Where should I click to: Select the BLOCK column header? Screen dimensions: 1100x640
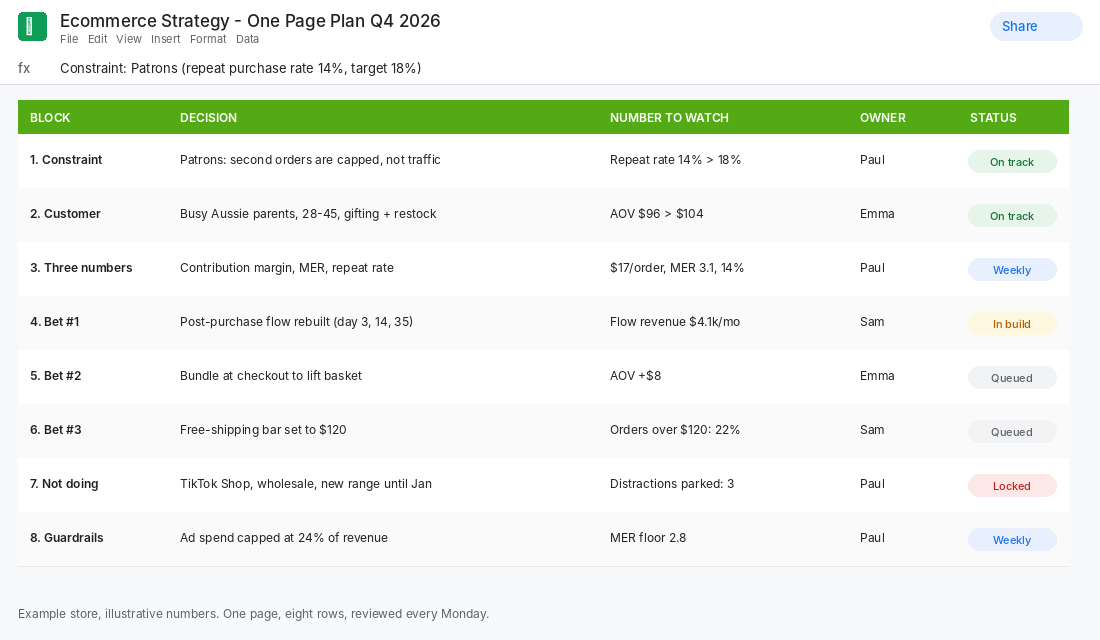50,118
